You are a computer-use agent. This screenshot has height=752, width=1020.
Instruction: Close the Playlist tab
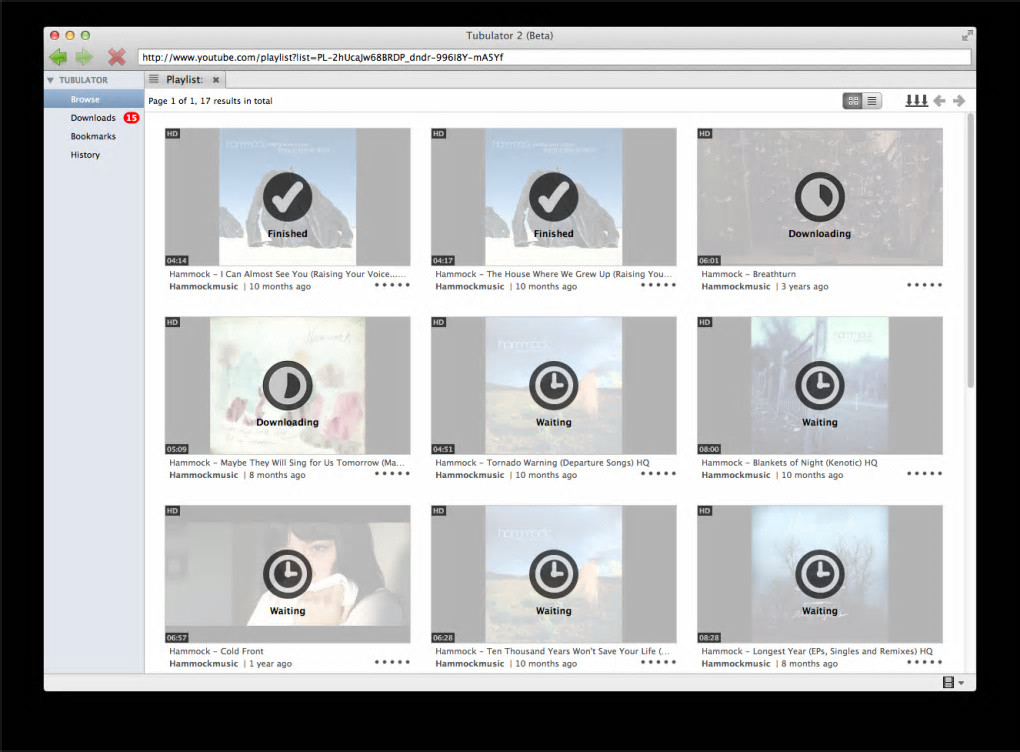pyautogui.click(x=216, y=80)
